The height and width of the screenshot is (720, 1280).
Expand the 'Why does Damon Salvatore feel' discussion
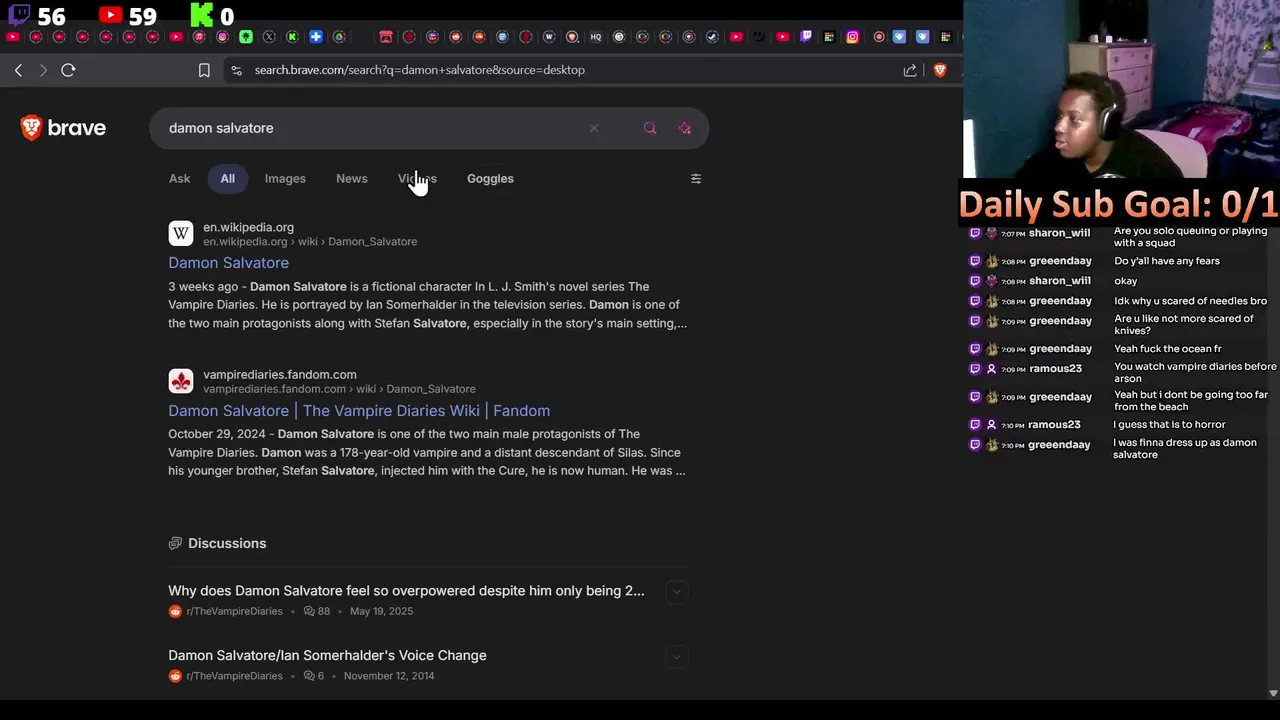676,592
